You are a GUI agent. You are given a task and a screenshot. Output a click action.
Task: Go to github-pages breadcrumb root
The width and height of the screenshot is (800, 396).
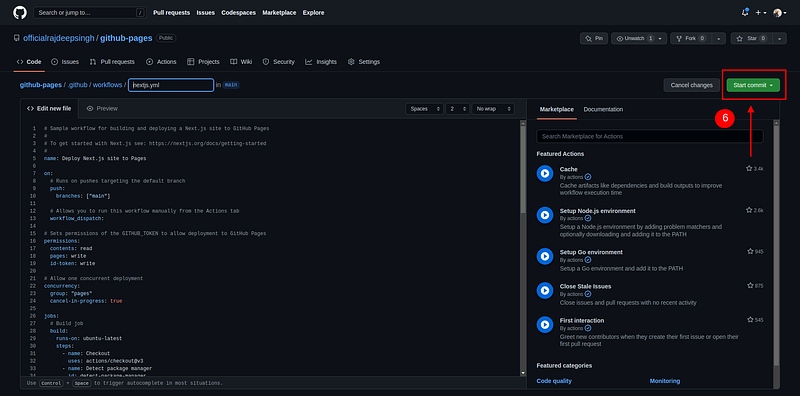pyautogui.click(x=41, y=85)
